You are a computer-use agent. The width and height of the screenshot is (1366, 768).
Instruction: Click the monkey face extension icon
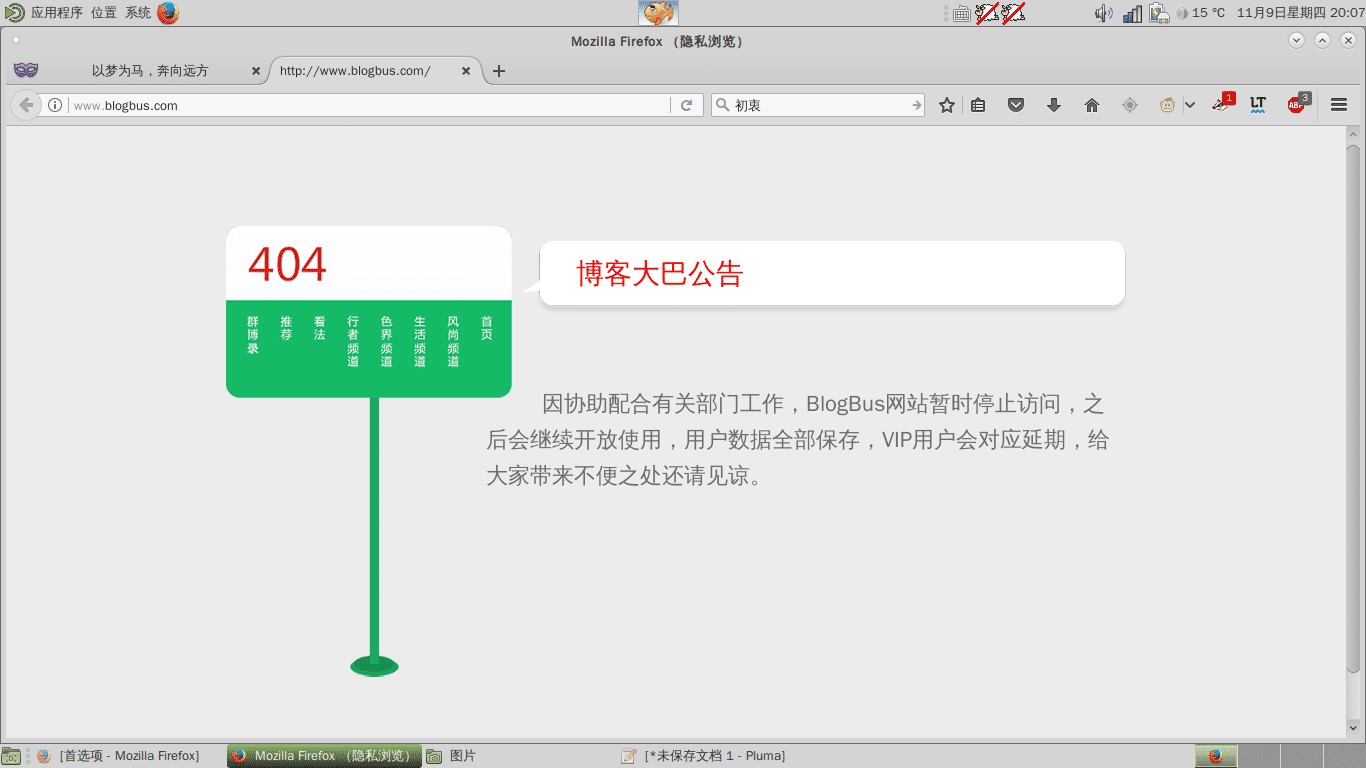1167,105
